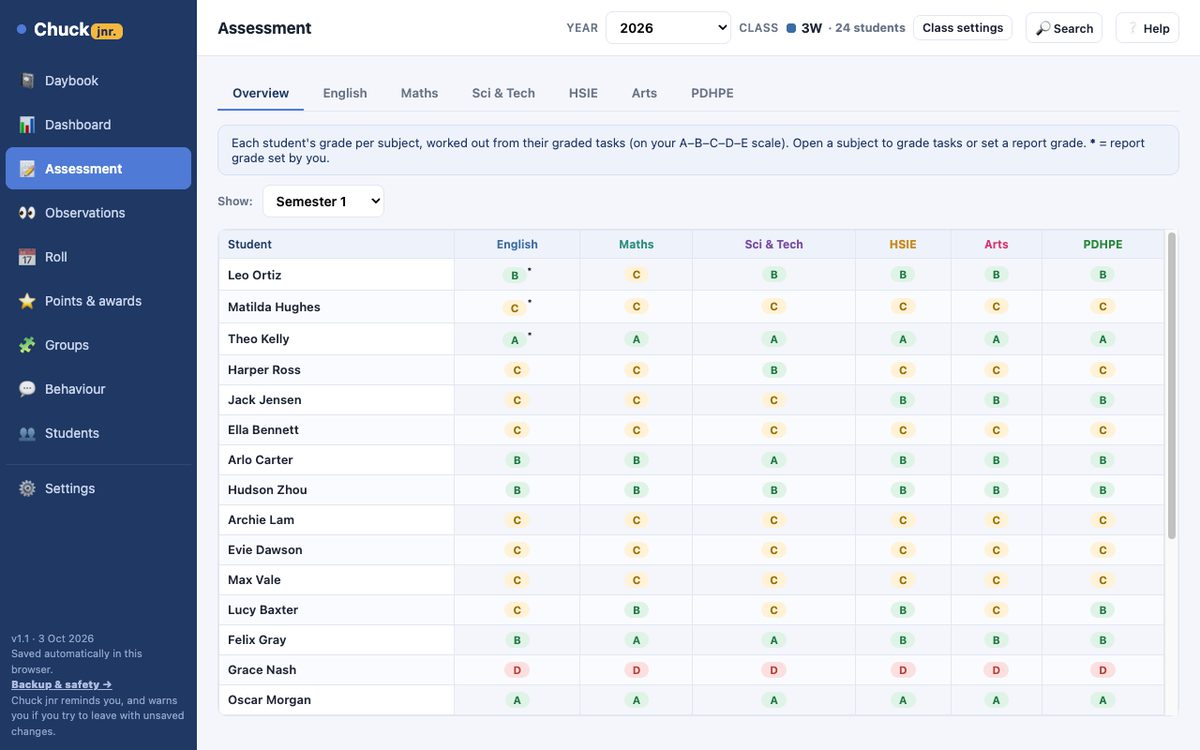Click the Maths column header
1200x750 pixels.
click(636, 244)
